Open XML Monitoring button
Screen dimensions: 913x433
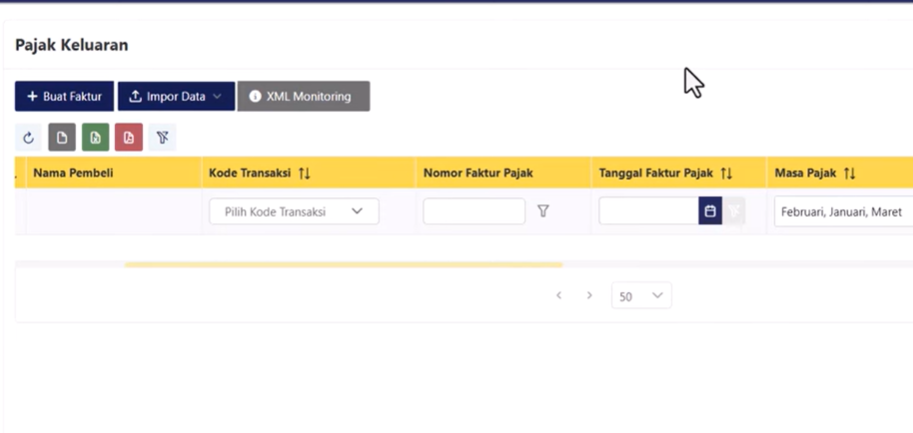point(303,97)
